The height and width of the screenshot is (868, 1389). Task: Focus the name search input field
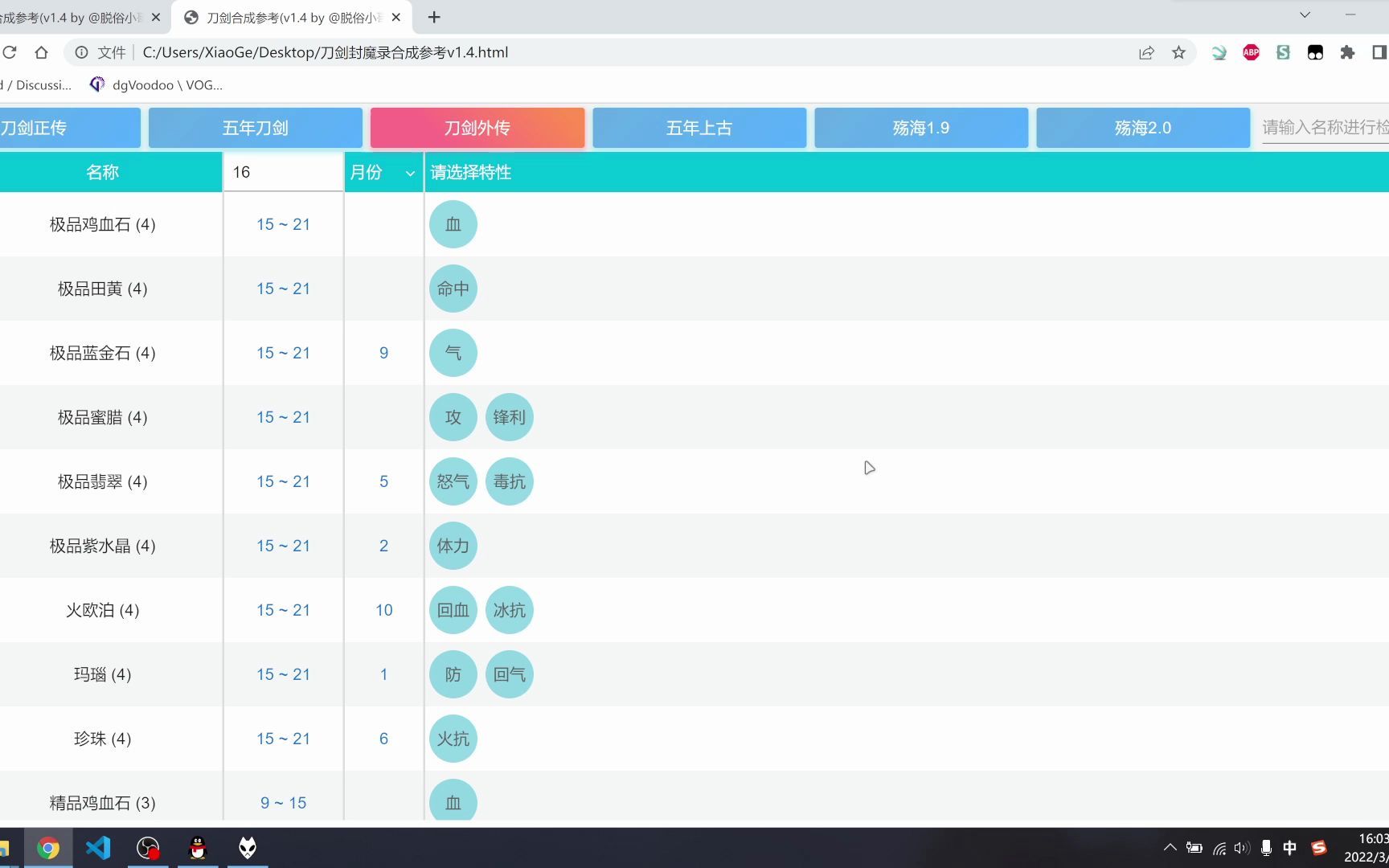click(x=1325, y=128)
